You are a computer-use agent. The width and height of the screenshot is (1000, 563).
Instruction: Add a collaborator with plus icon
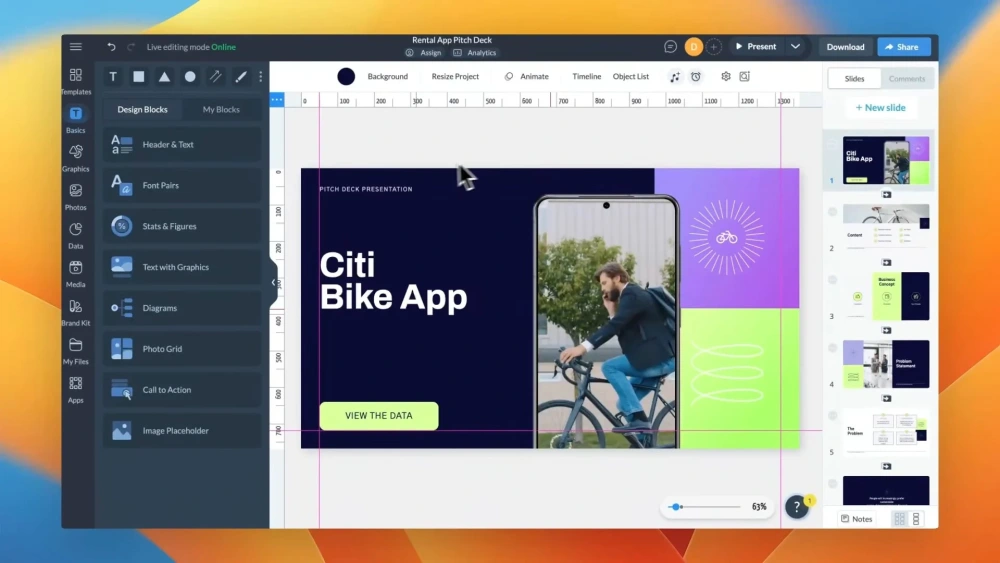(714, 47)
